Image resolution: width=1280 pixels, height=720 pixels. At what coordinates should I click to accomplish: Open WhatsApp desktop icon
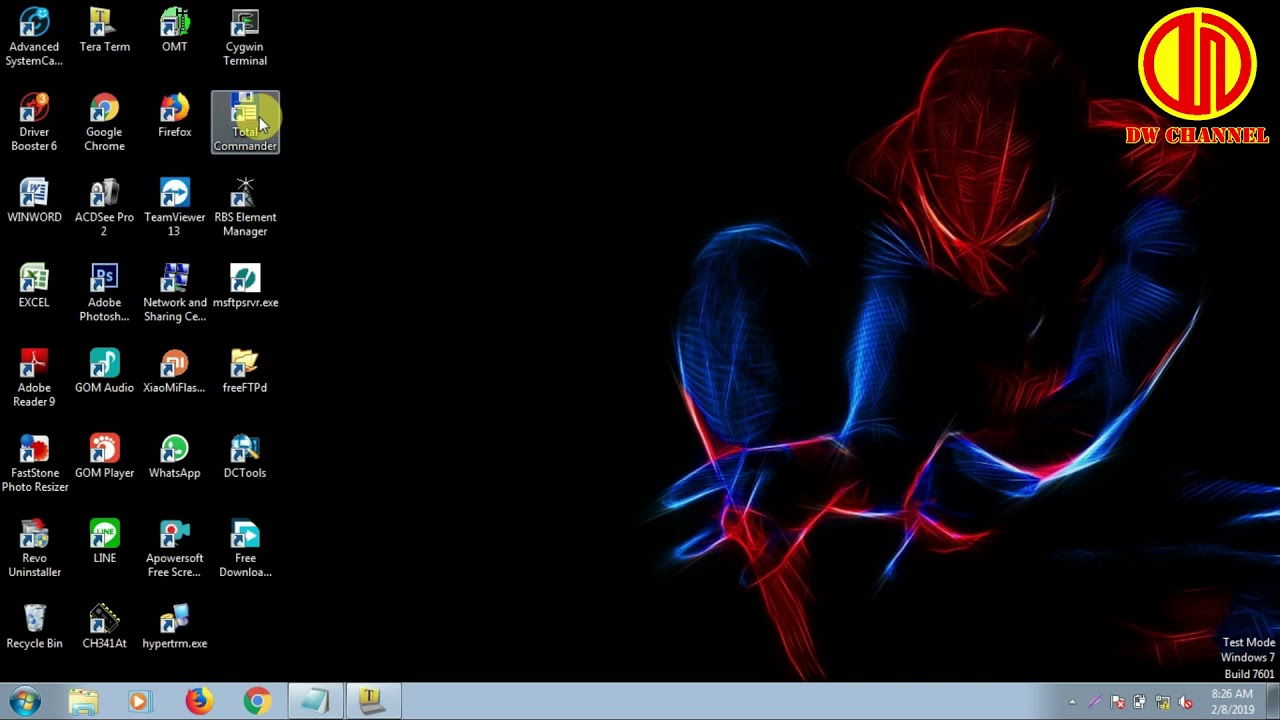(x=174, y=455)
